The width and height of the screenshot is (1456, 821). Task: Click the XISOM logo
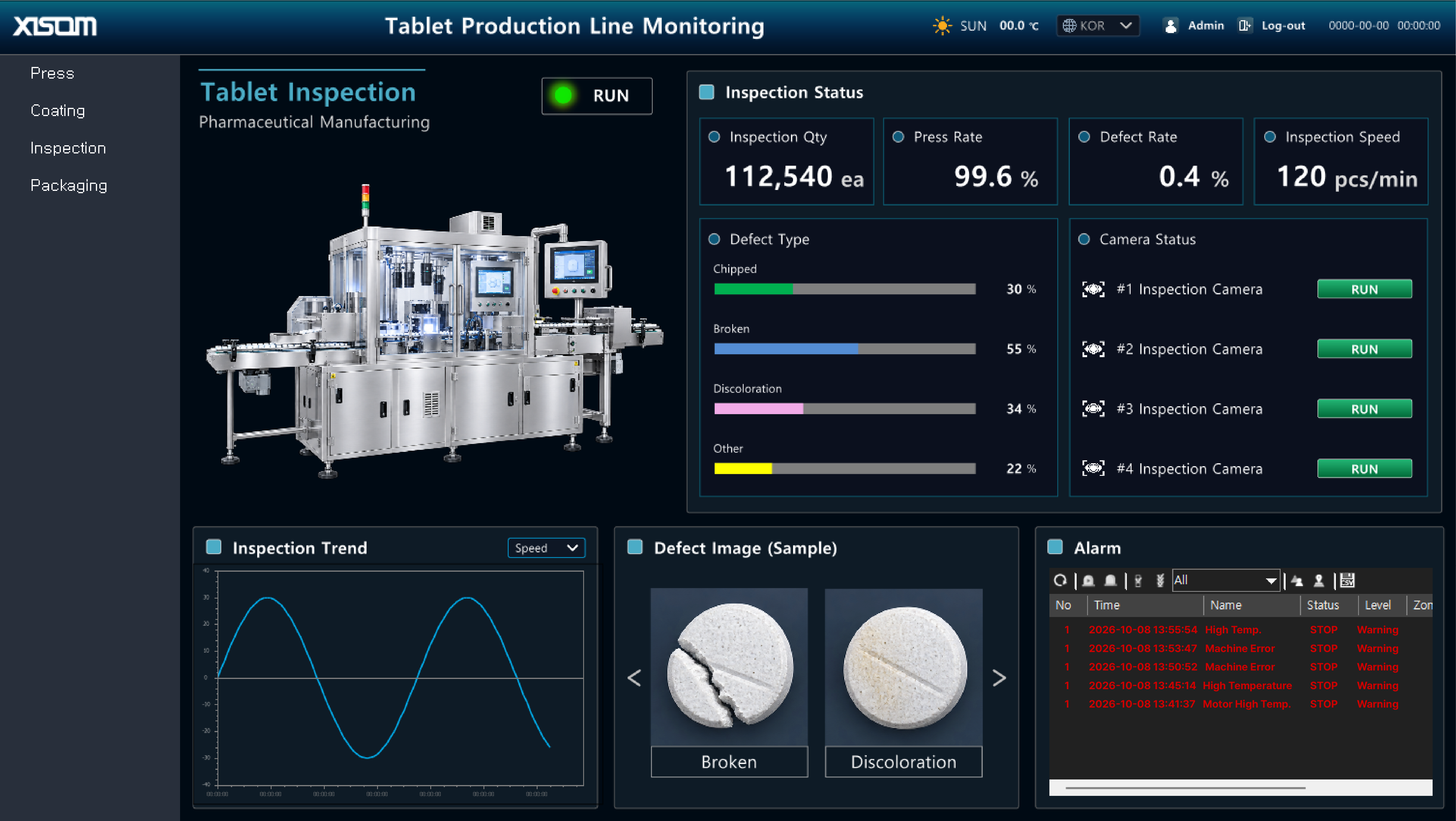click(x=55, y=26)
